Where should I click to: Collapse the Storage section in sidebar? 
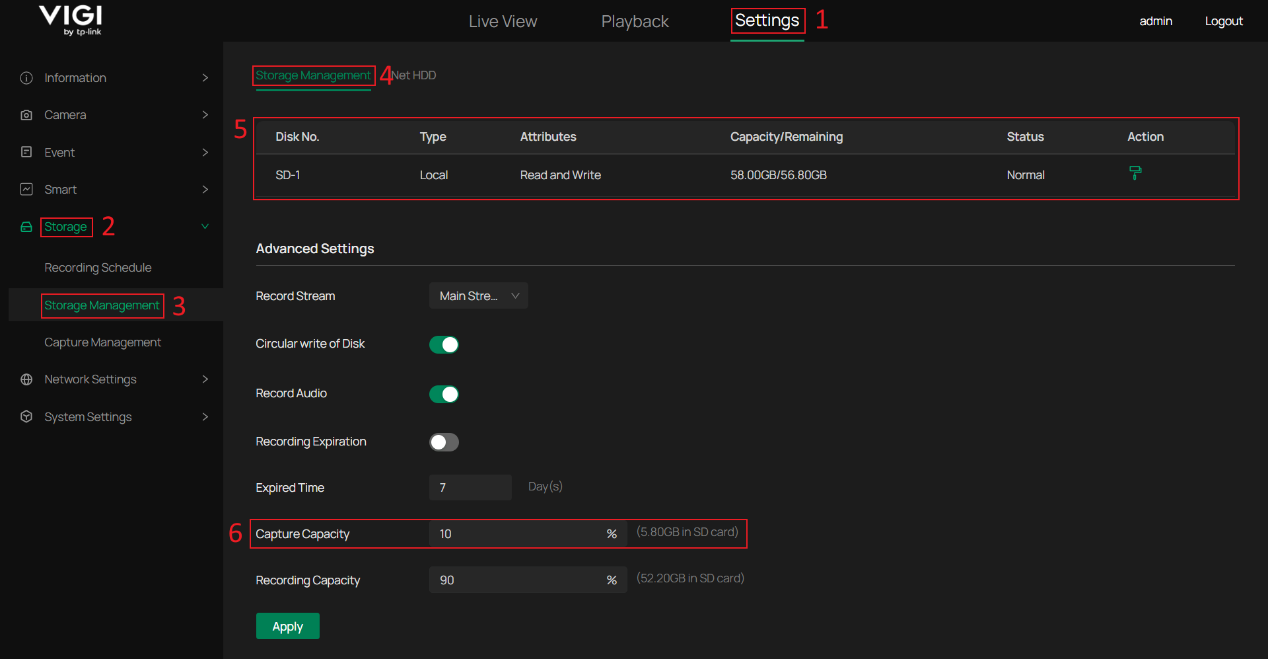click(x=204, y=226)
